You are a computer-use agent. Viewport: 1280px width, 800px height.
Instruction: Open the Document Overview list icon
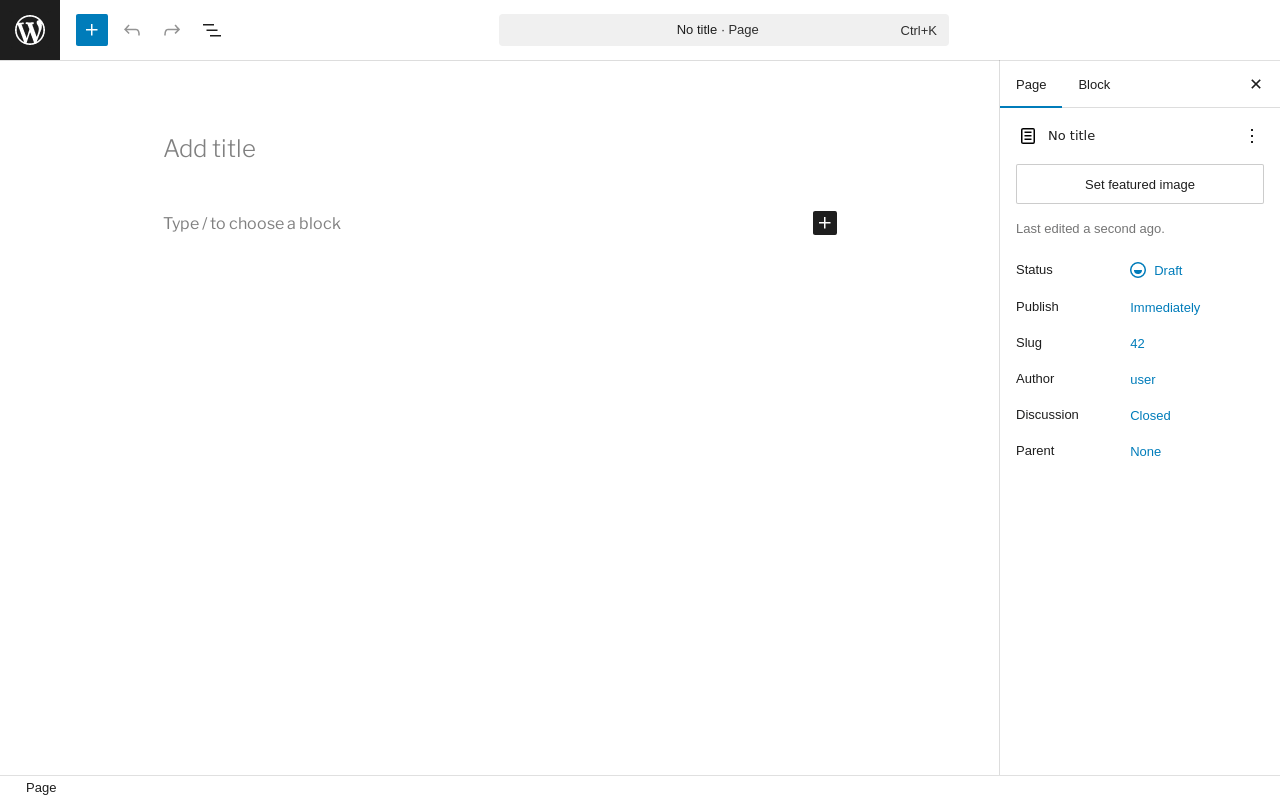click(x=212, y=30)
